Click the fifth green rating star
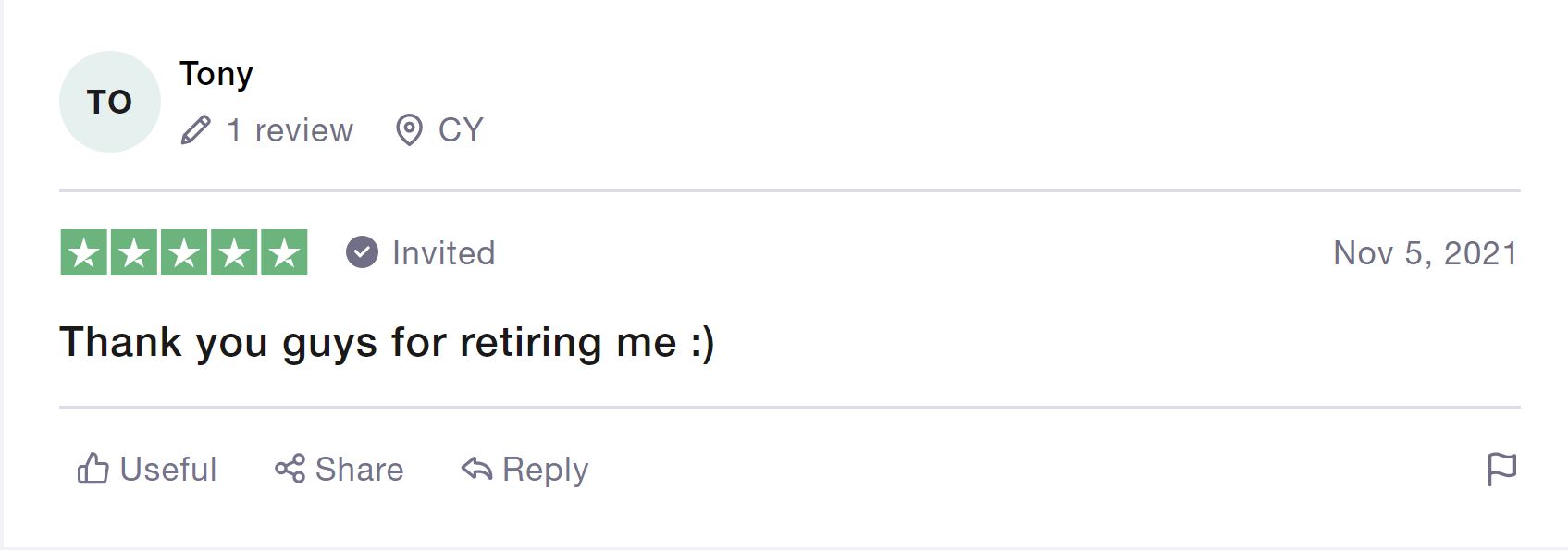Screen dimensions: 1568x550 [284, 252]
